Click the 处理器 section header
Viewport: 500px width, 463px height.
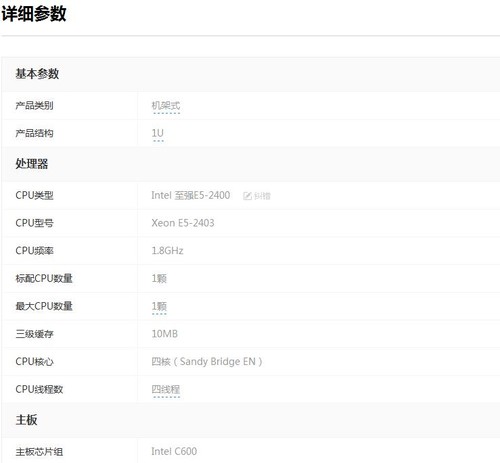[x=32, y=164]
